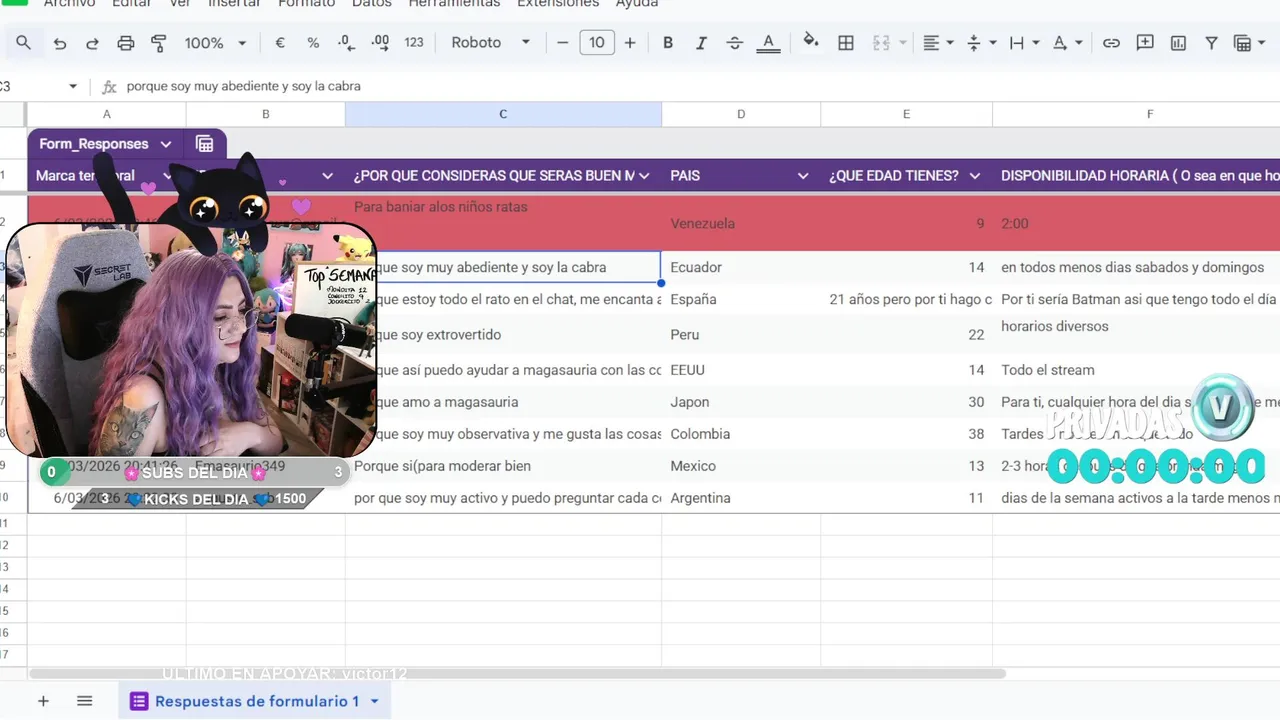Viewport: 1280px width, 720px height.
Task: Open the Datos menu
Action: (x=372, y=4)
